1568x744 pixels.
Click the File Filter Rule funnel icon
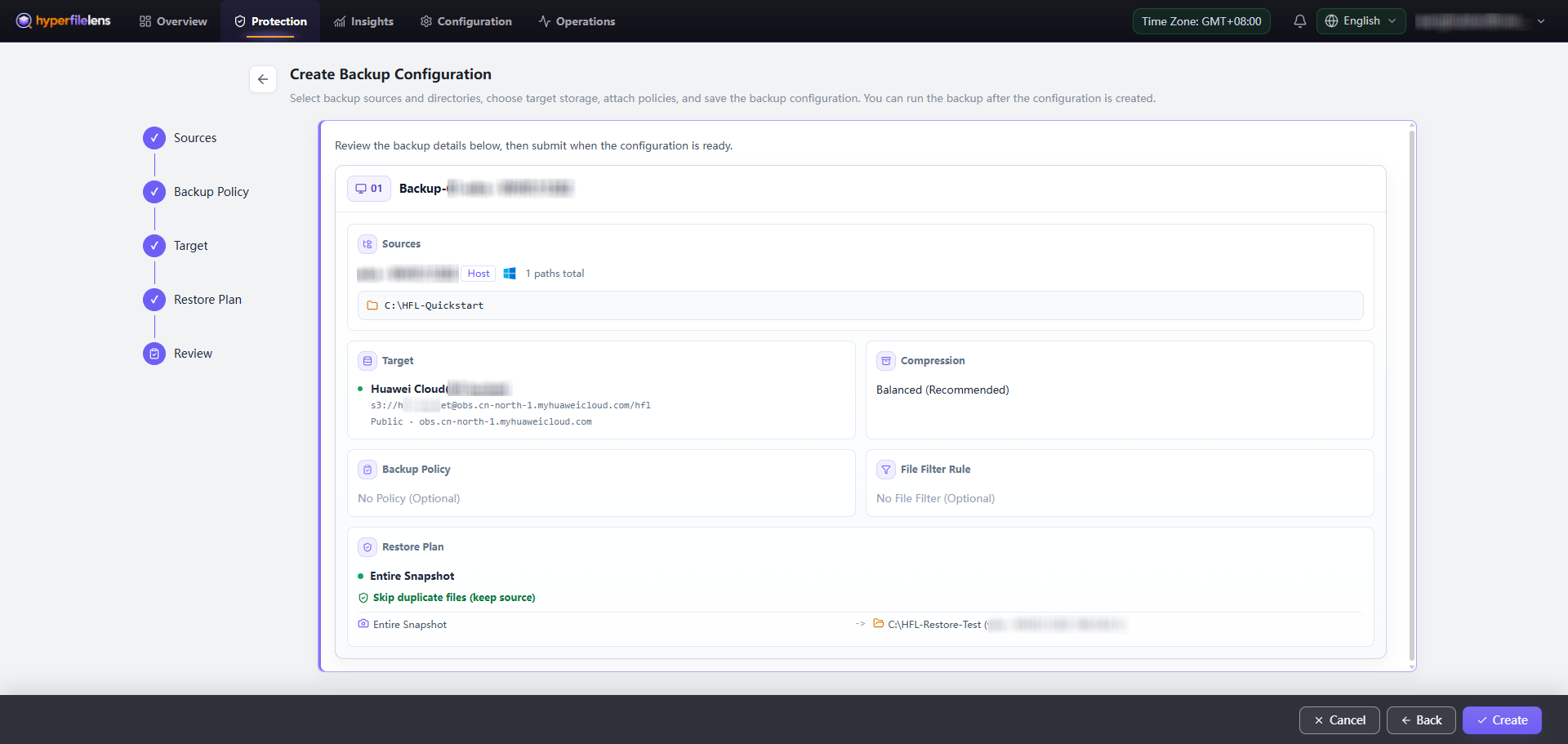click(x=886, y=470)
